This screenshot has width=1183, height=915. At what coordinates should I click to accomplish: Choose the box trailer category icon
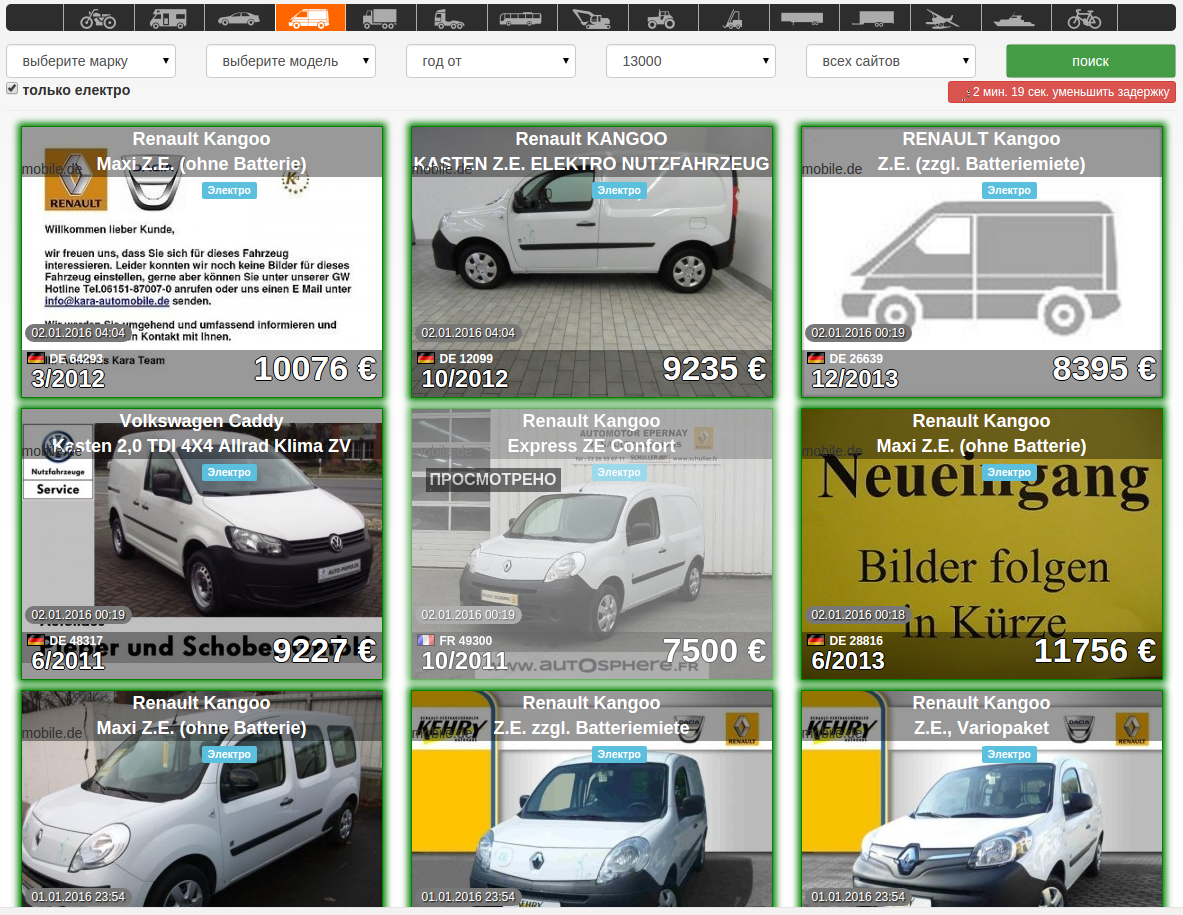(874, 18)
